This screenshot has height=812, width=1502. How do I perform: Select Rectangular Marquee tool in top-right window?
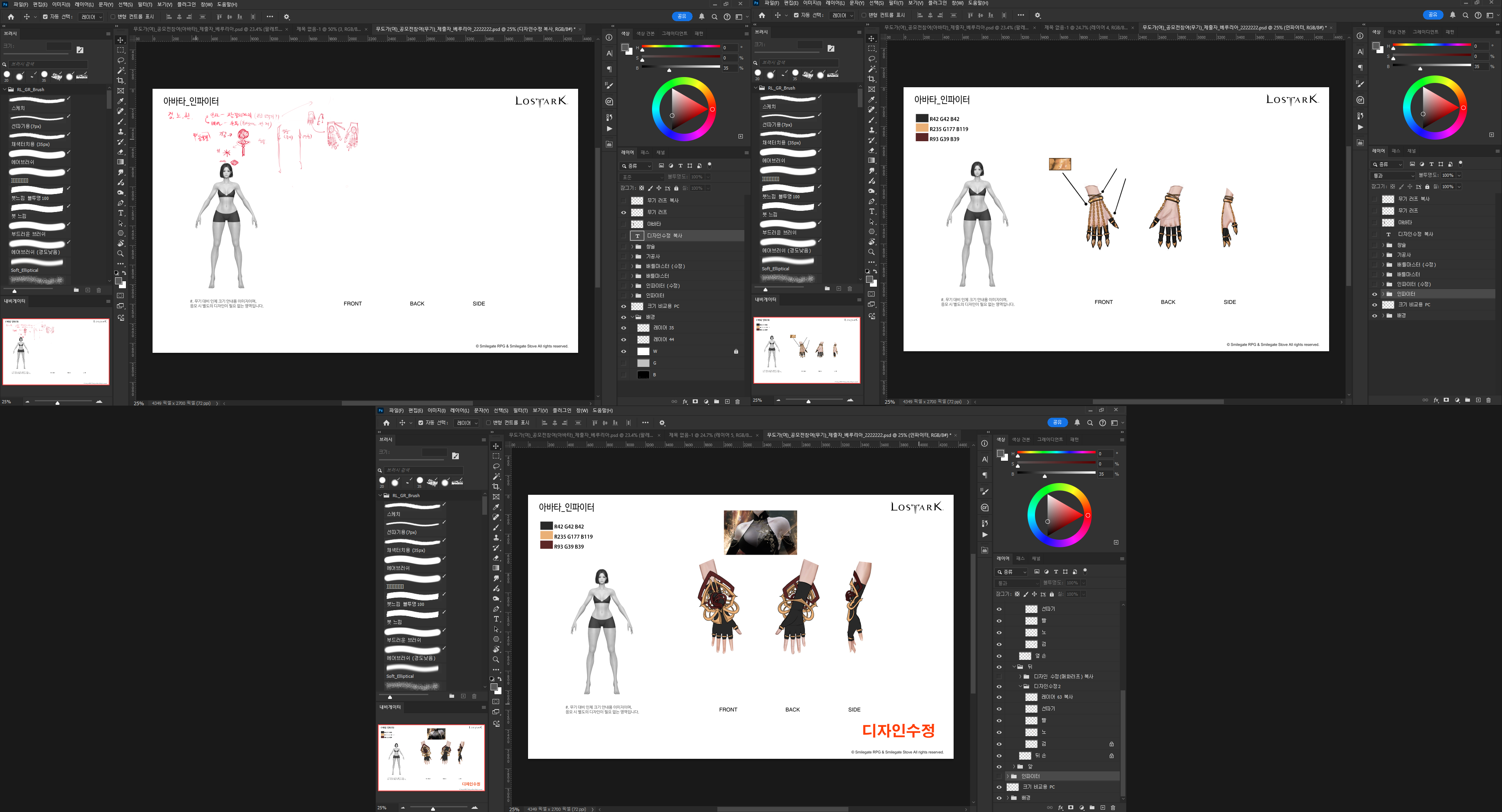[x=872, y=49]
